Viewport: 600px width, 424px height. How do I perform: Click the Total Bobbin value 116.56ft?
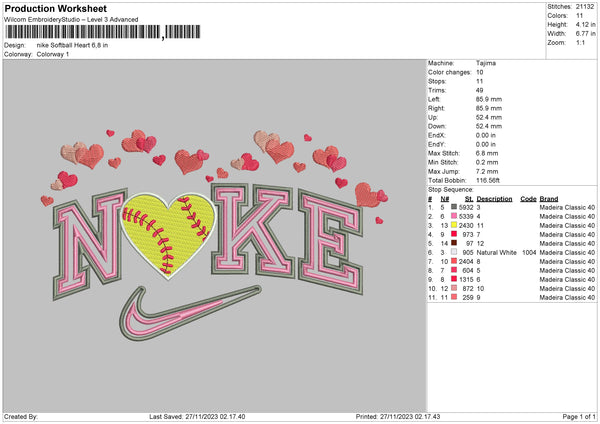point(488,181)
